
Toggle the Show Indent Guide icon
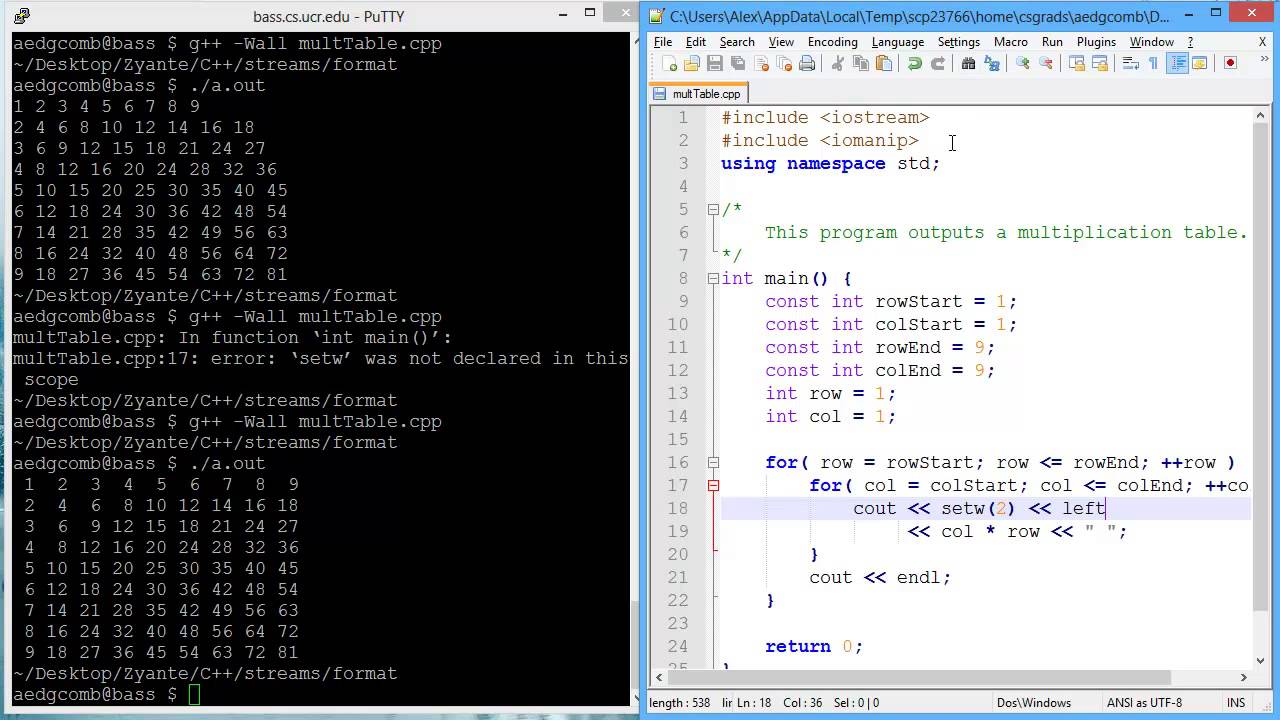tap(1177, 63)
